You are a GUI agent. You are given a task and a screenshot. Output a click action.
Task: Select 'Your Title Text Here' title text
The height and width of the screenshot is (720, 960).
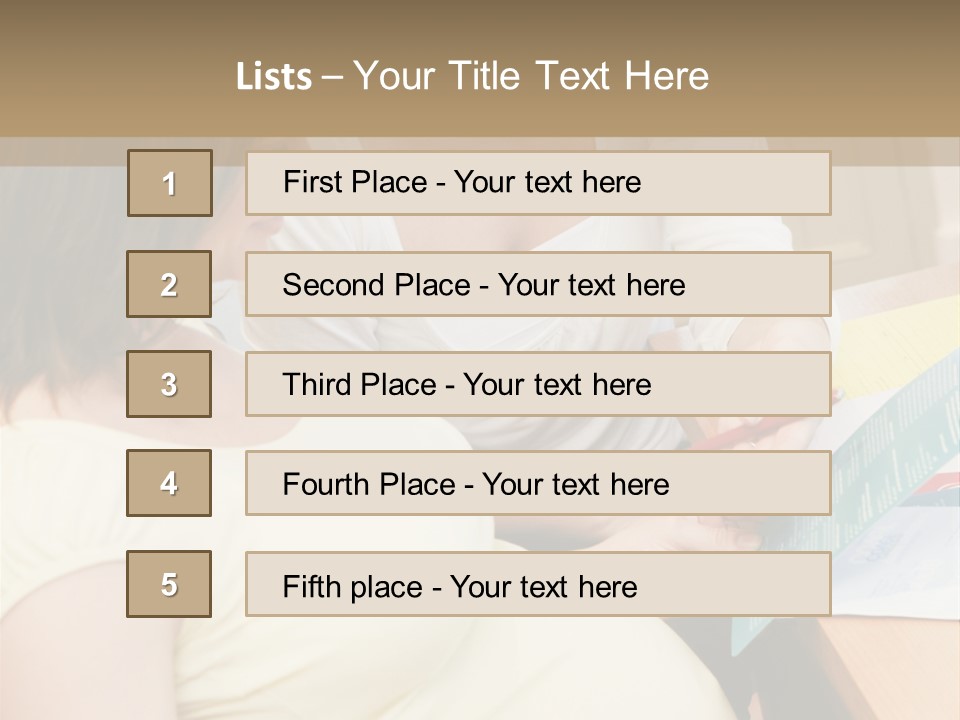531,76
